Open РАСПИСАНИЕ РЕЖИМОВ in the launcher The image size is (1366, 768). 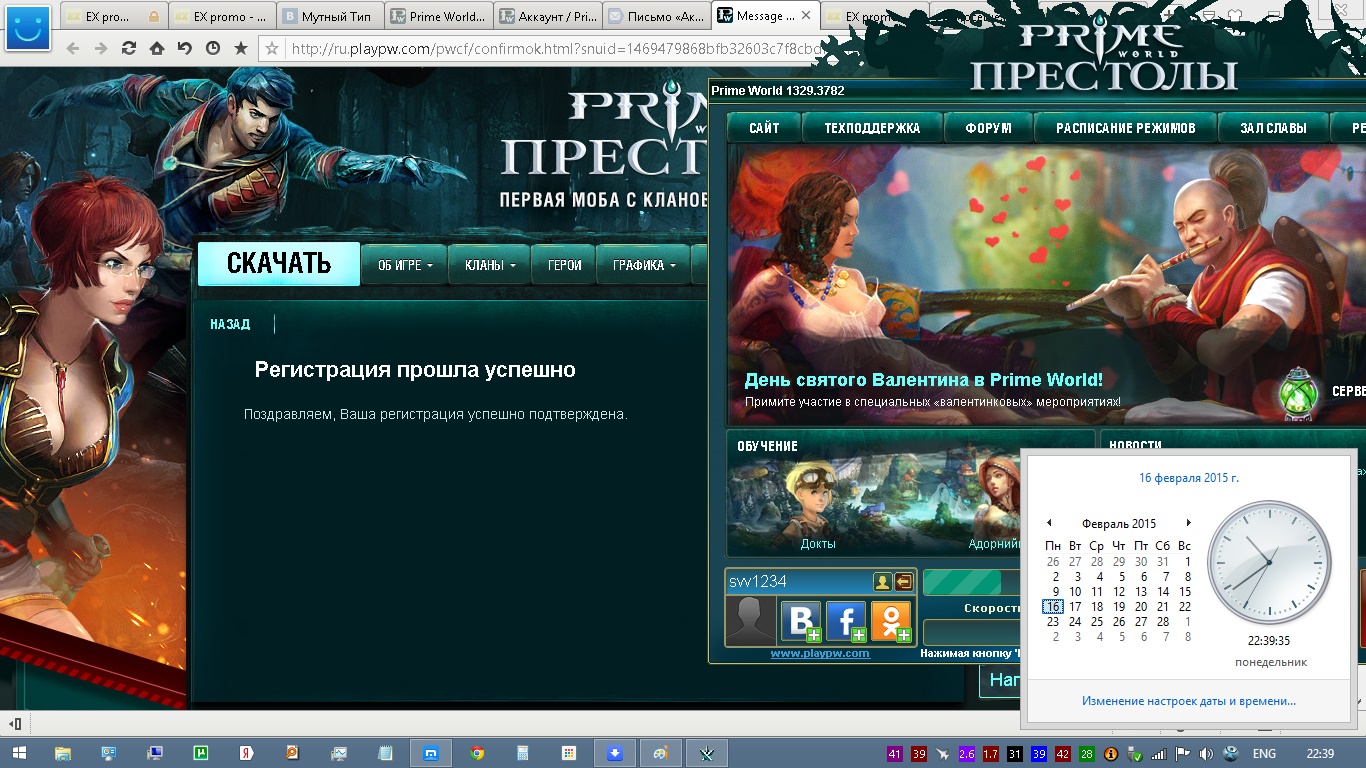coord(1125,128)
